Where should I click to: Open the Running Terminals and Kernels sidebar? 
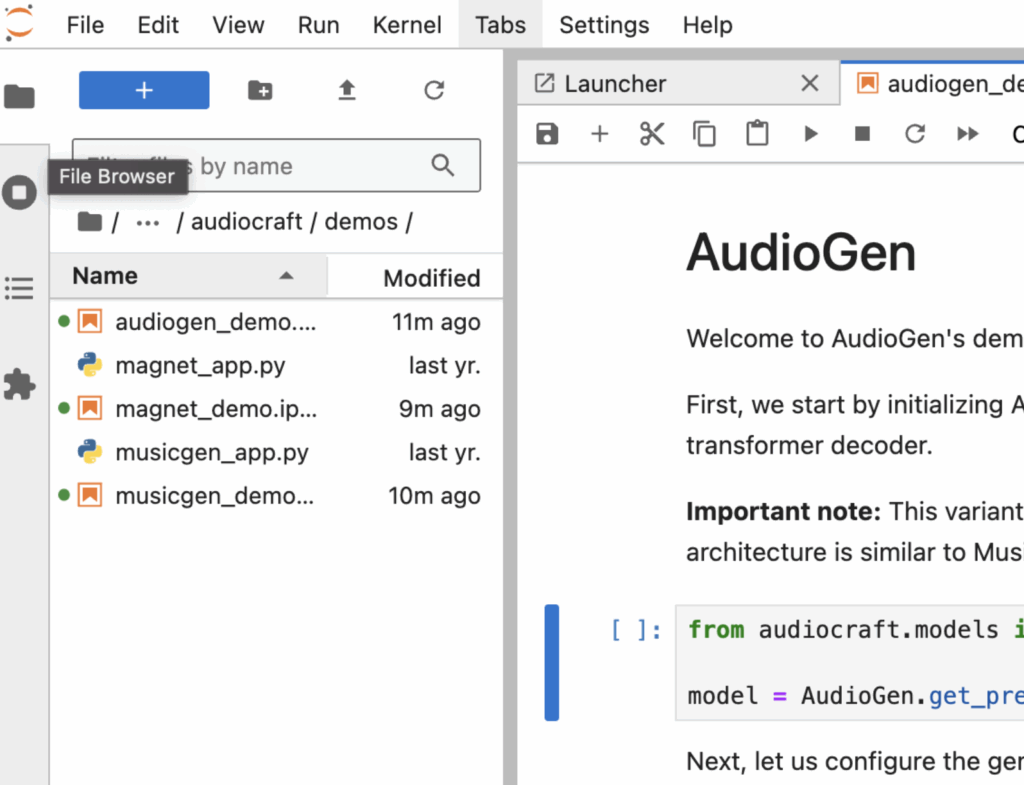coord(19,192)
